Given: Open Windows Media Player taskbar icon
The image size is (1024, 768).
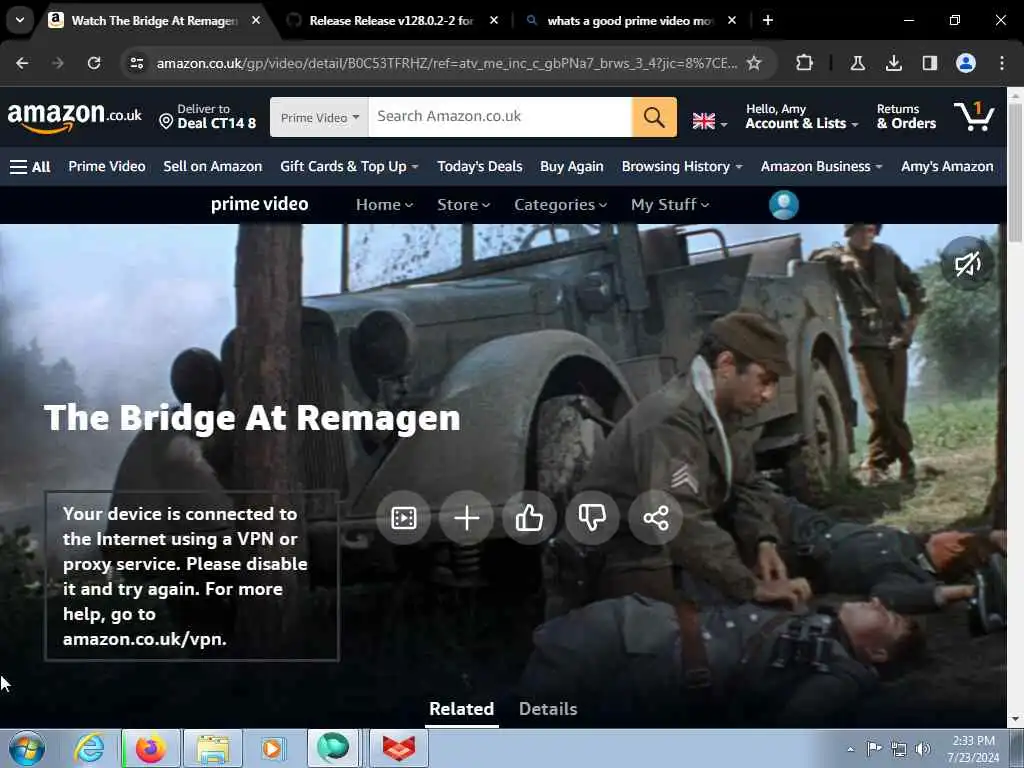Looking at the screenshot, I should pyautogui.click(x=272, y=748).
